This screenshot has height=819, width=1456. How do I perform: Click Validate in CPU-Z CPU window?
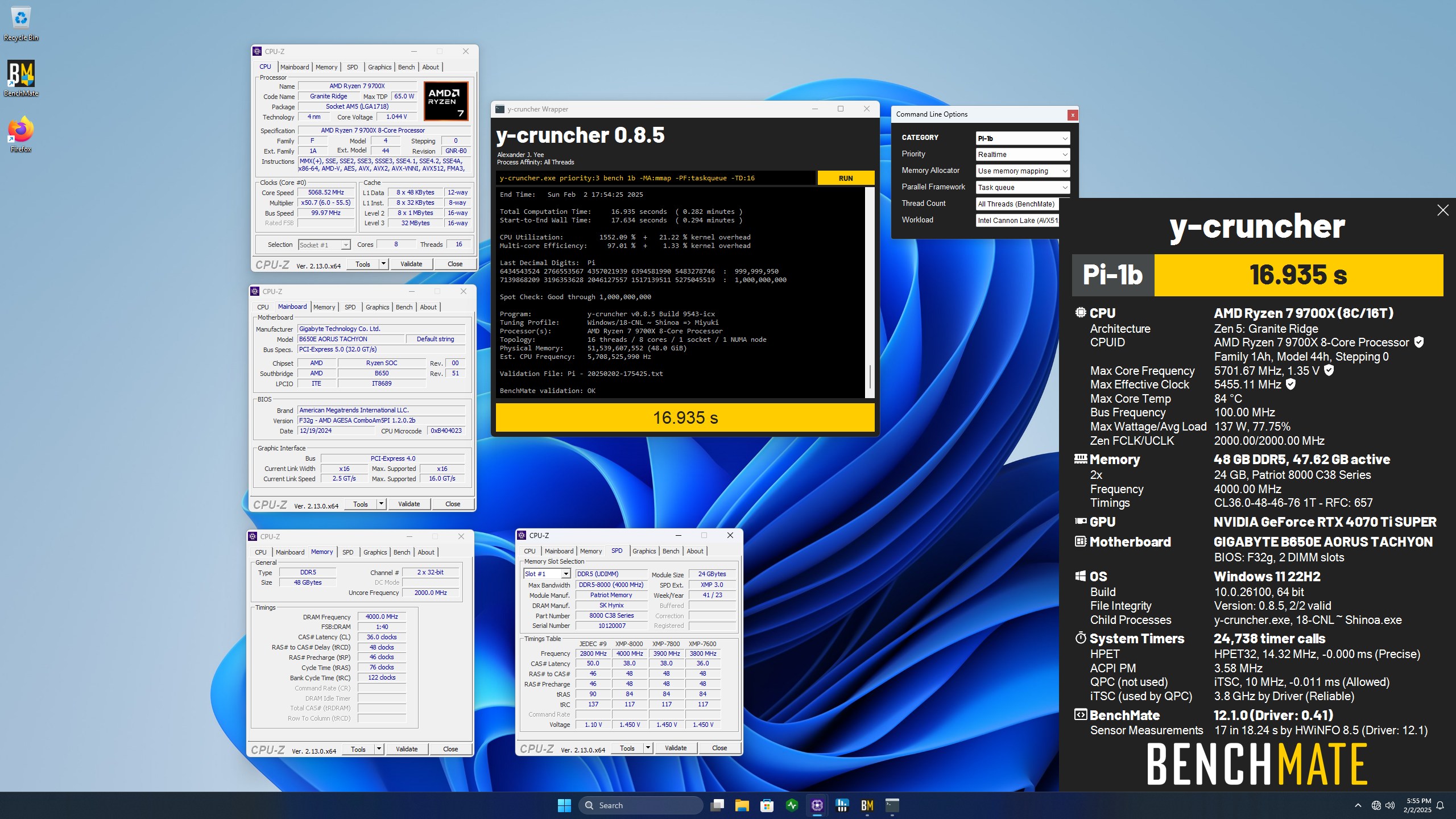(411, 264)
